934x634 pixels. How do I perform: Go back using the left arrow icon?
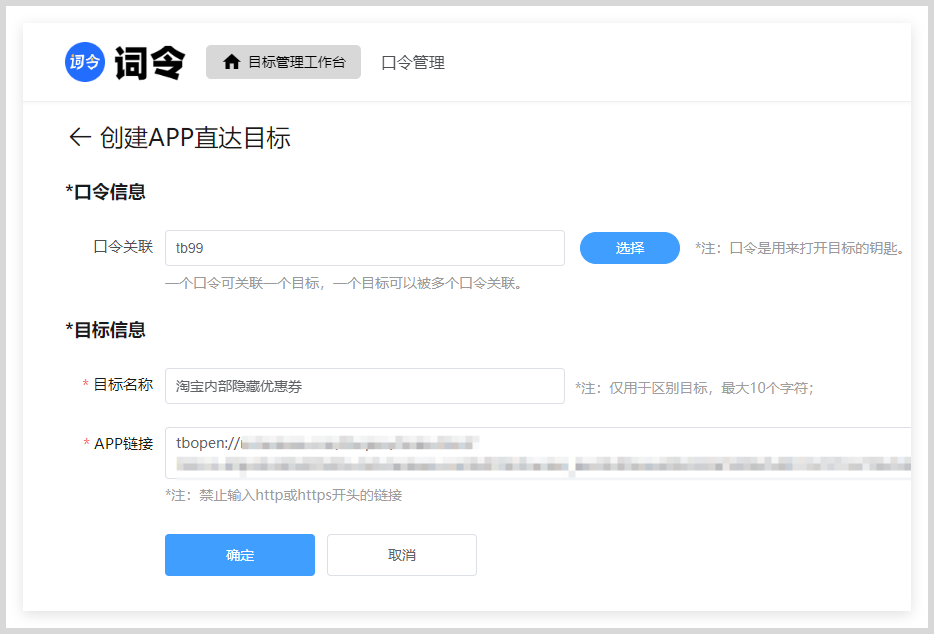[80, 137]
